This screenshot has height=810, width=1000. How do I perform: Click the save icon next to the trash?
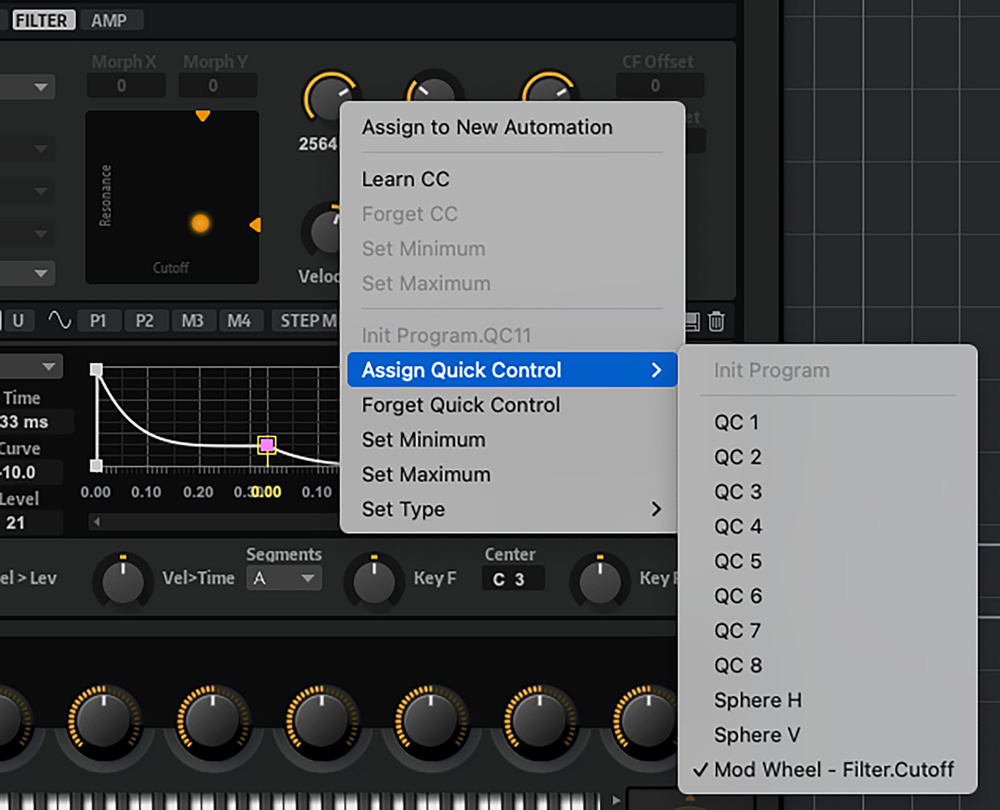click(692, 321)
